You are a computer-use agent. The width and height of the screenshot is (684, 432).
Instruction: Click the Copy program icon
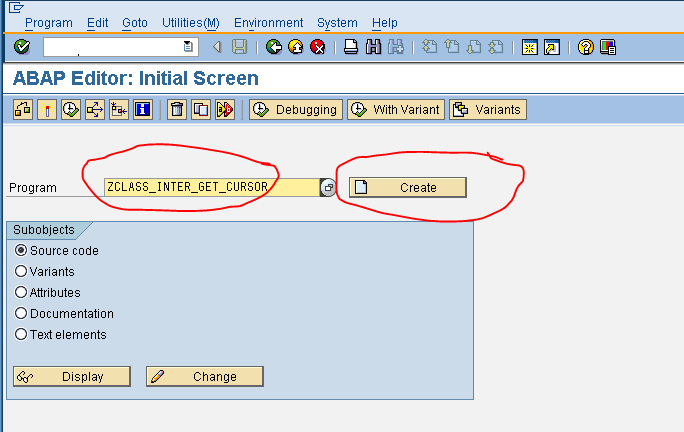pos(201,110)
